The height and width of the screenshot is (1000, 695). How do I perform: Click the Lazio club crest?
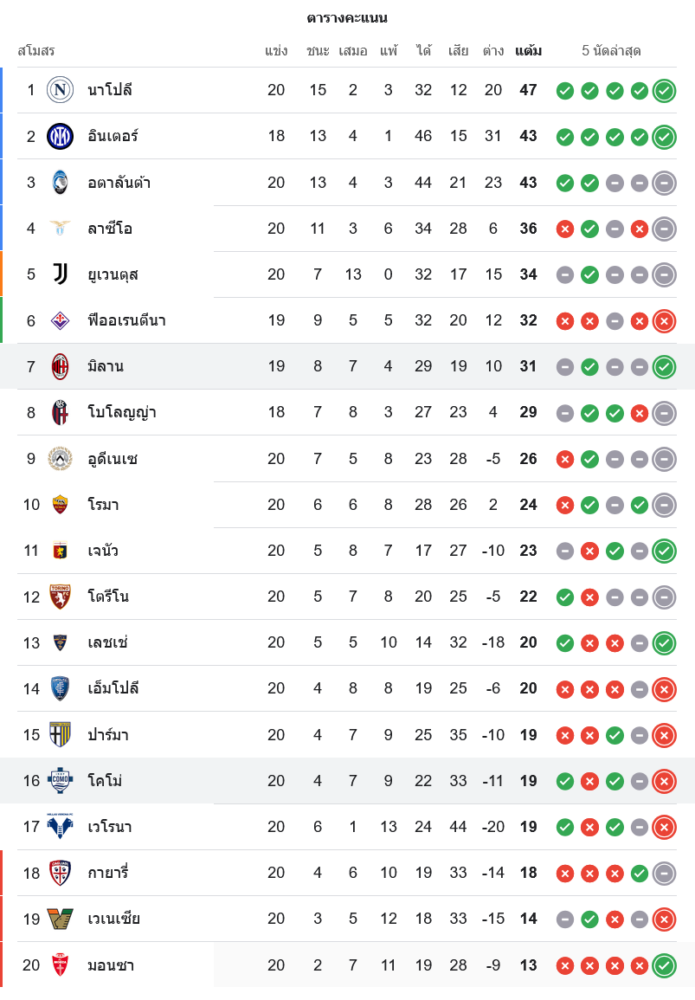click(61, 228)
